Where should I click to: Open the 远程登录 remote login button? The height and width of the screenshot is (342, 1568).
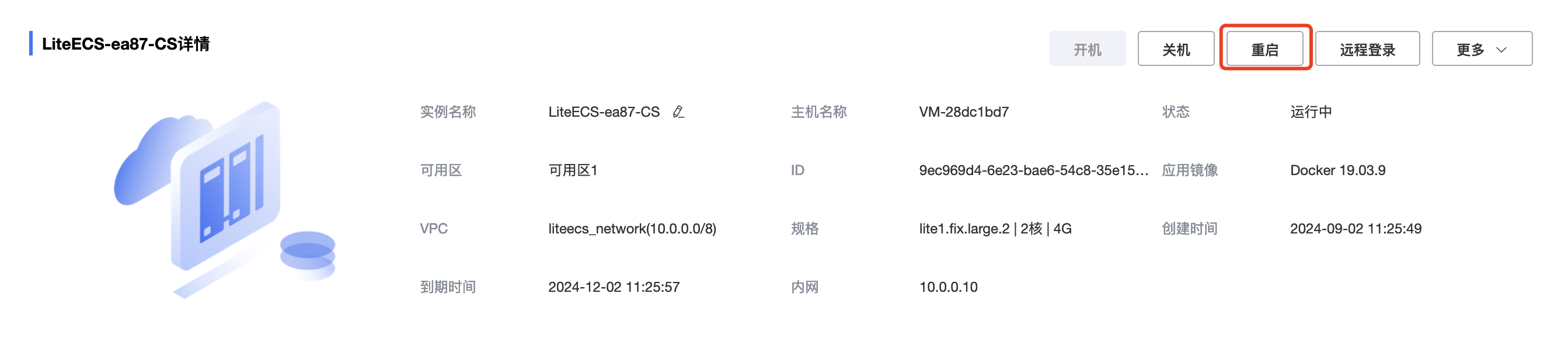[x=1367, y=48]
